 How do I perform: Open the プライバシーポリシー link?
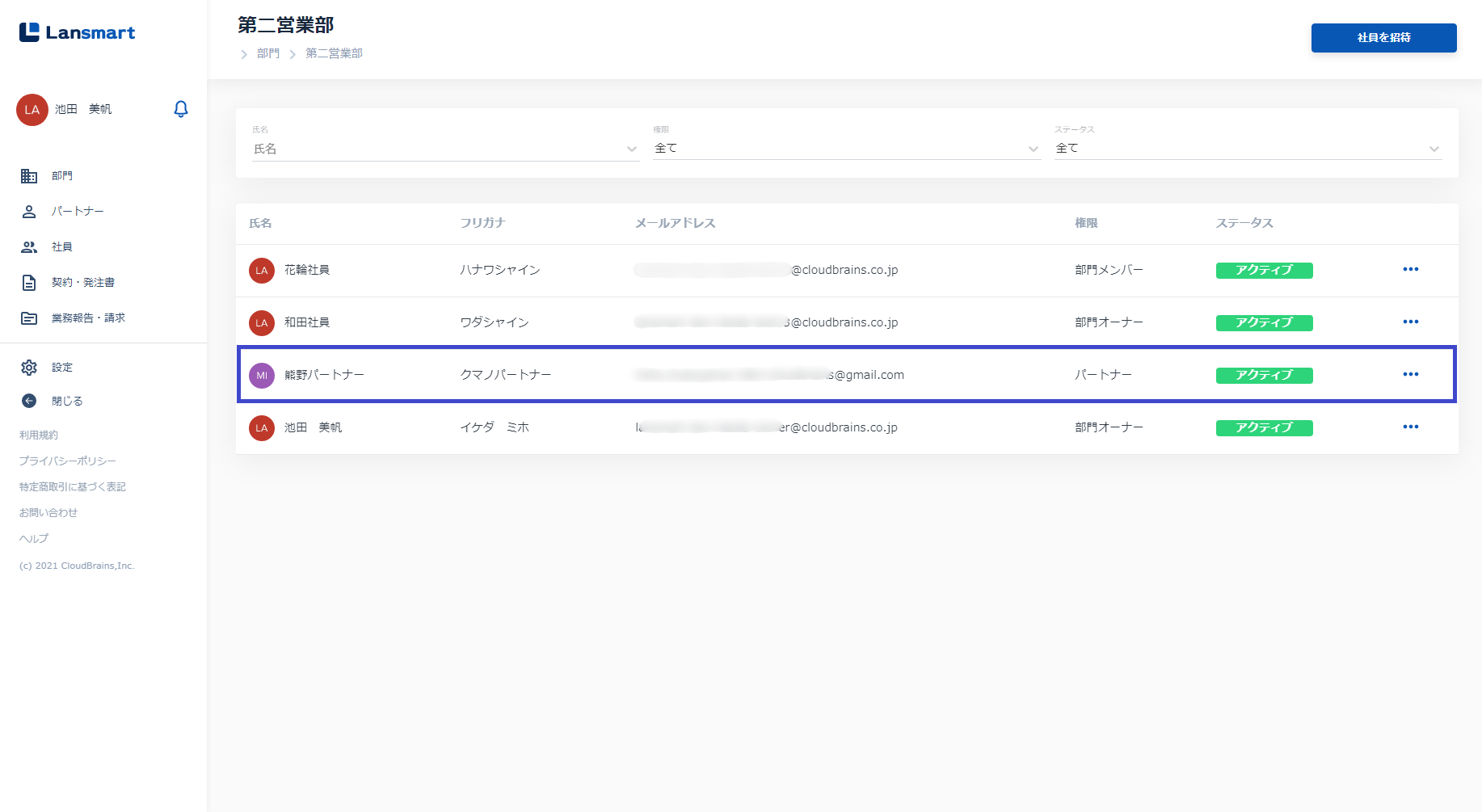(x=68, y=461)
